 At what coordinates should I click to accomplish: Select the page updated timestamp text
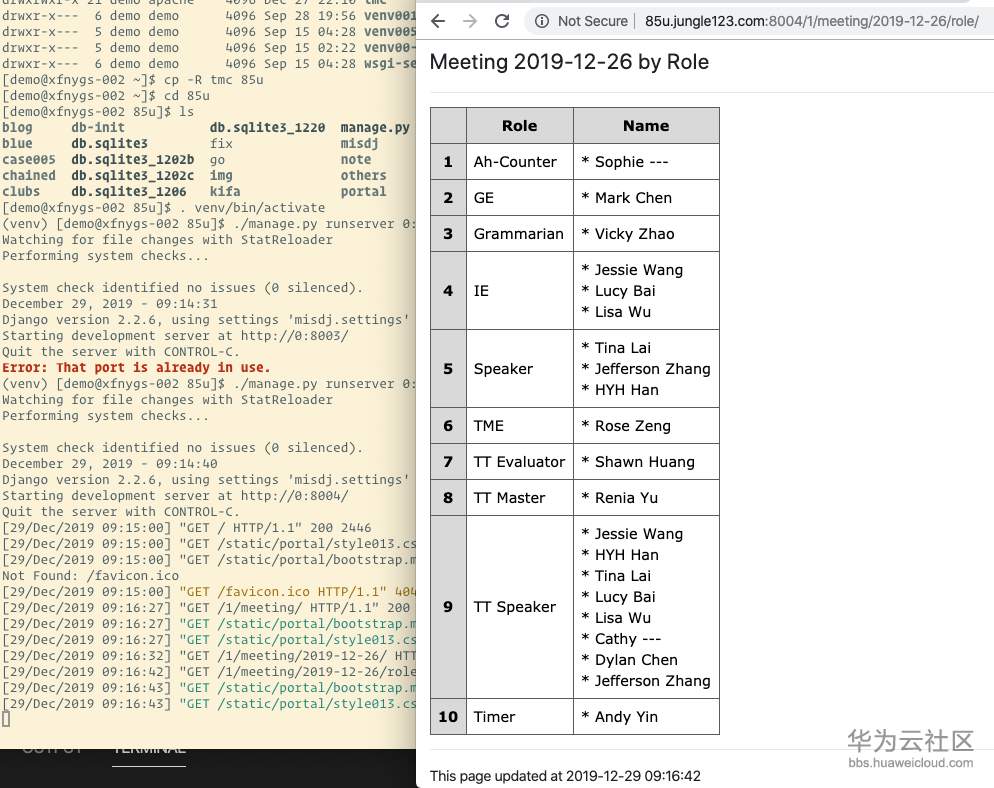[x=565, y=776]
